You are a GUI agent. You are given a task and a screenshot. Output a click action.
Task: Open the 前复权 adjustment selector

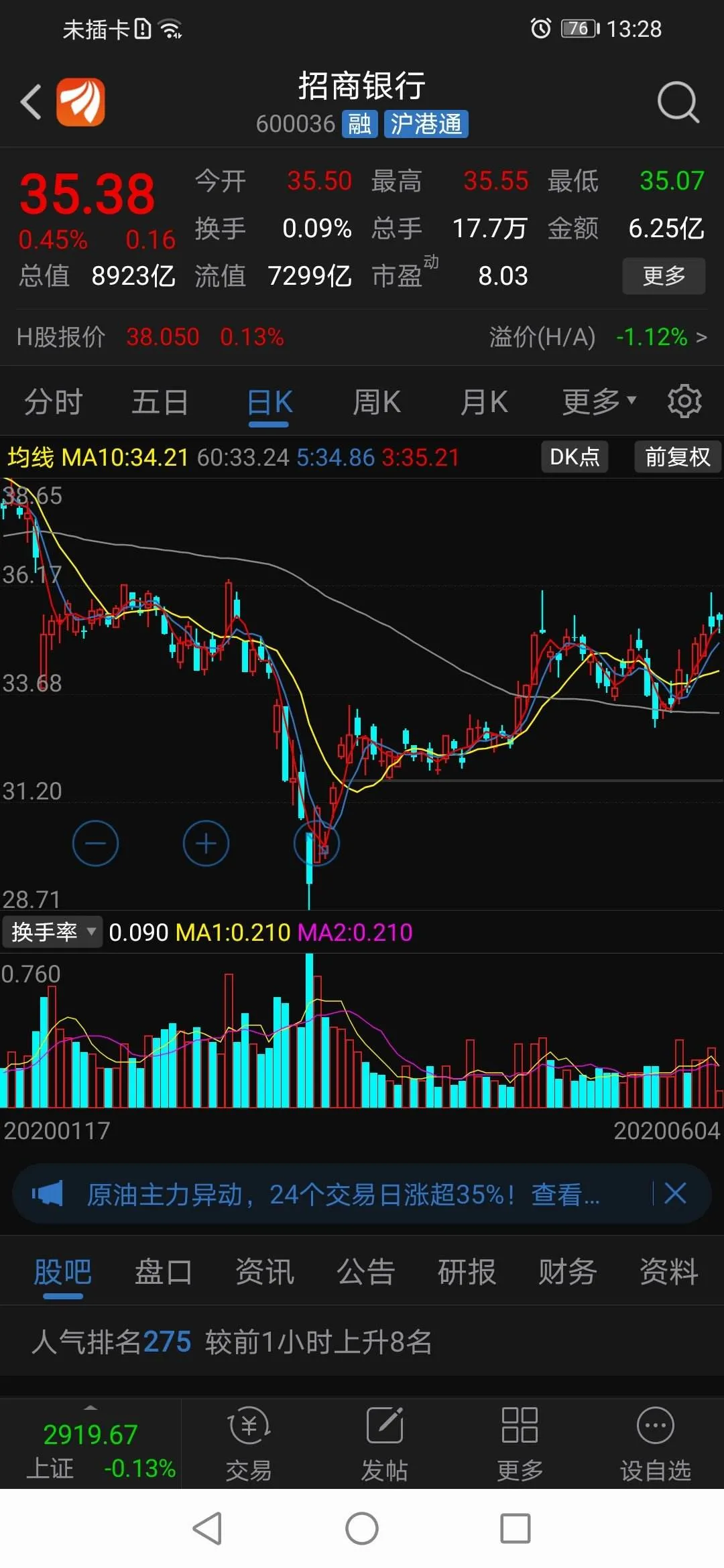point(677,457)
